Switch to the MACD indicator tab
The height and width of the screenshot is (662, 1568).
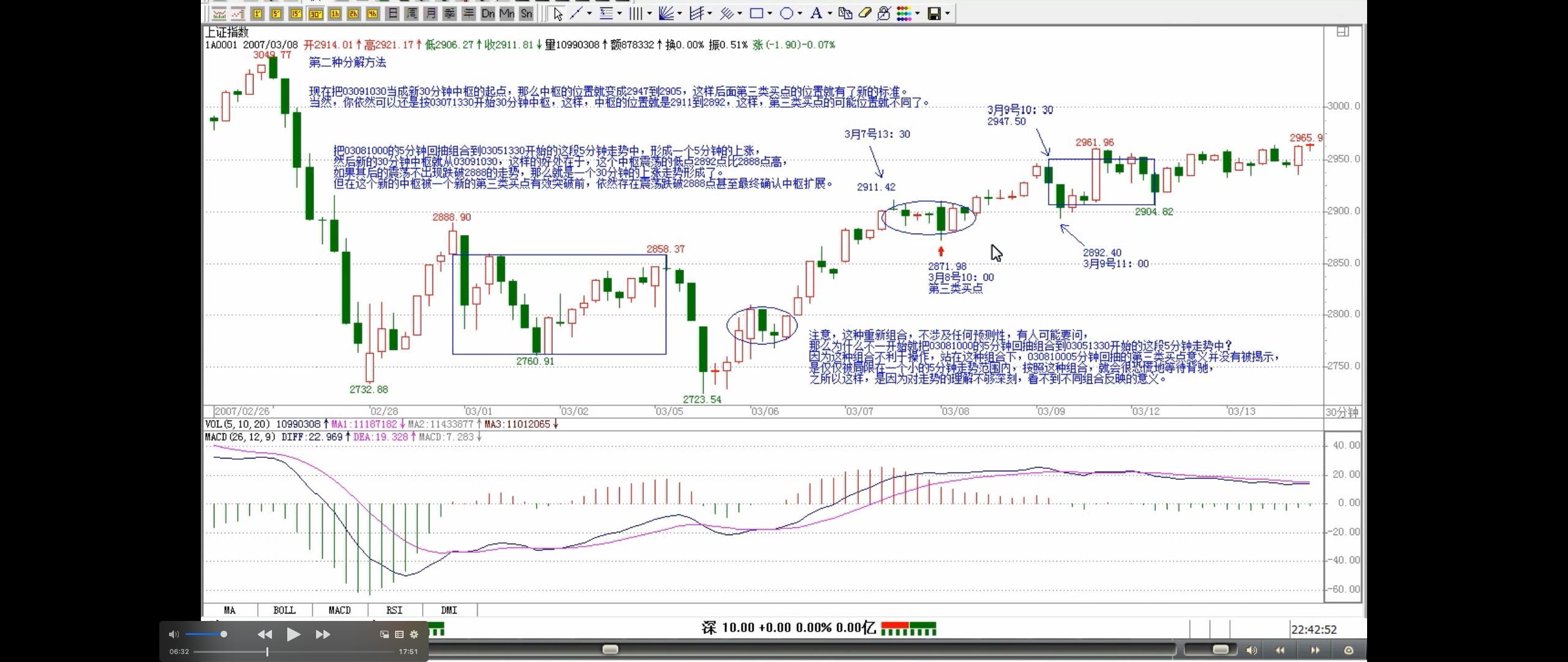point(339,610)
